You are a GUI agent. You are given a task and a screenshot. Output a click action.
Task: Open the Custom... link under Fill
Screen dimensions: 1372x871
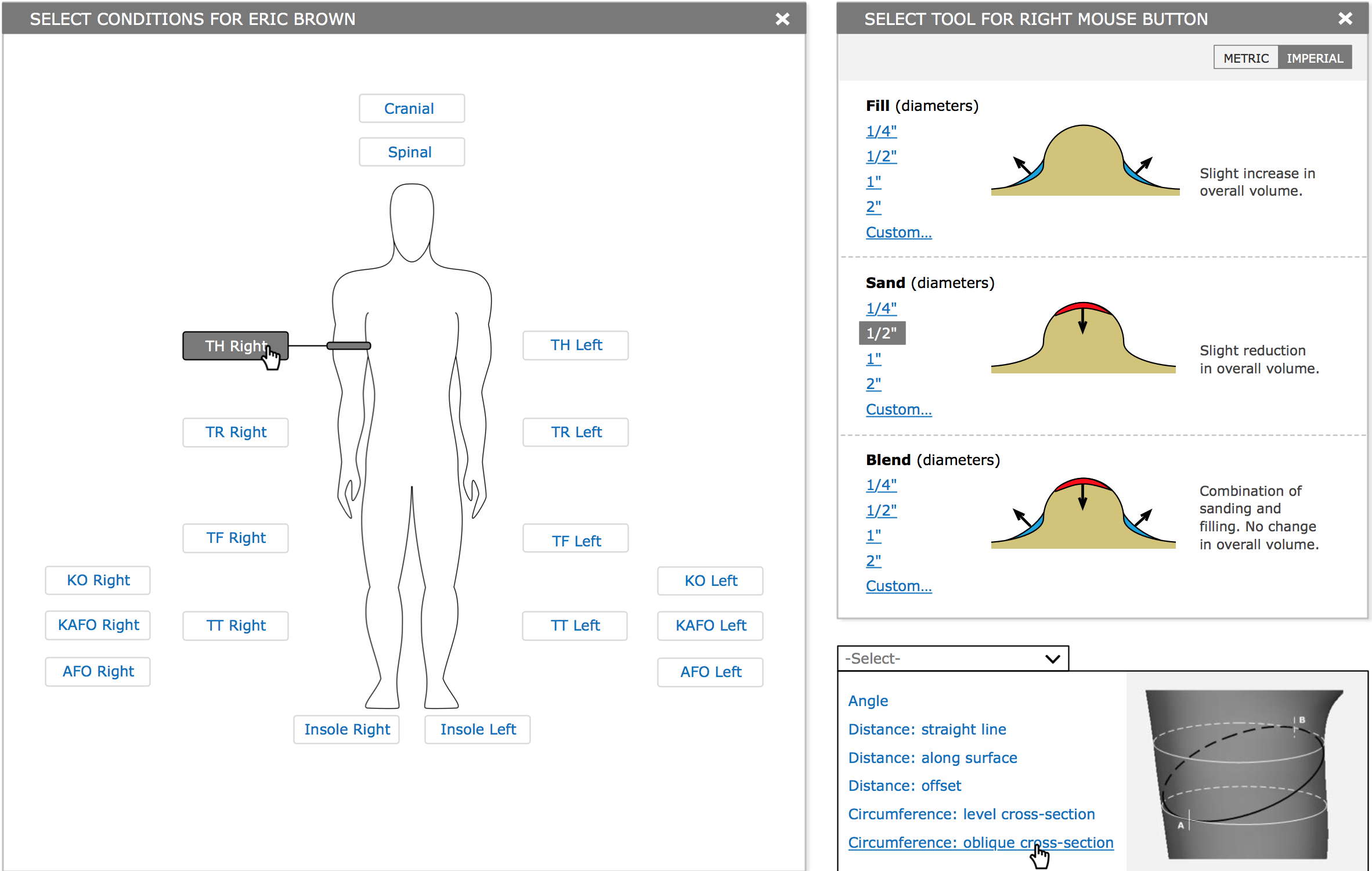point(898,232)
